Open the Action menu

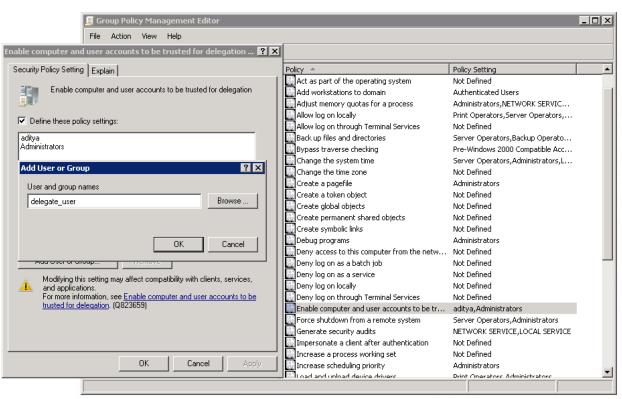(x=121, y=36)
